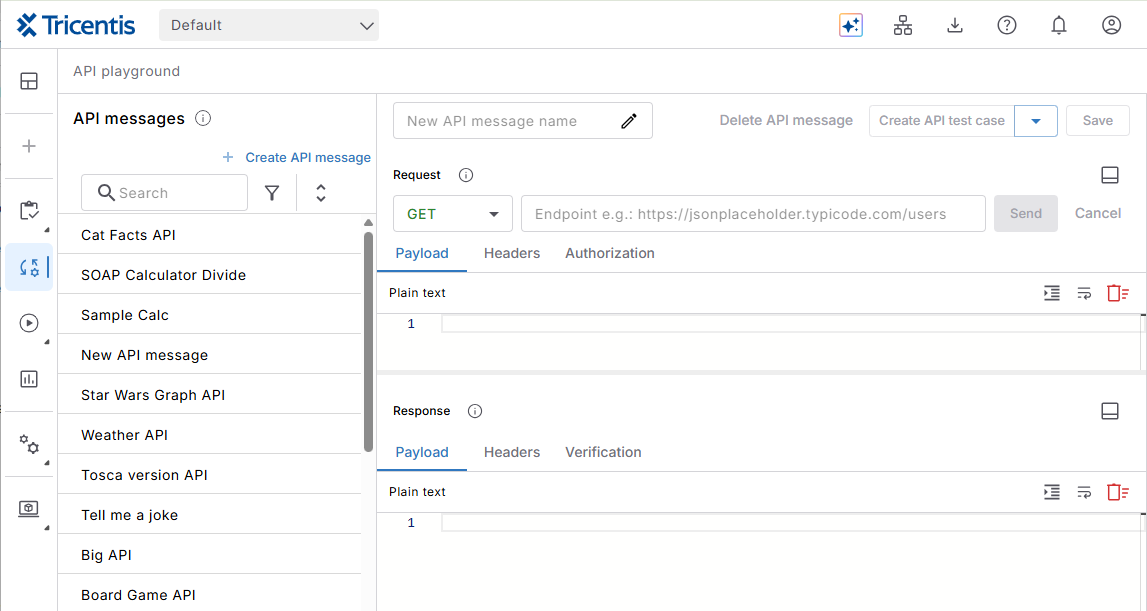Select the Star Wars Graph API message
This screenshot has width=1147, height=611.
pyautogui.click(x=153, y=395)
